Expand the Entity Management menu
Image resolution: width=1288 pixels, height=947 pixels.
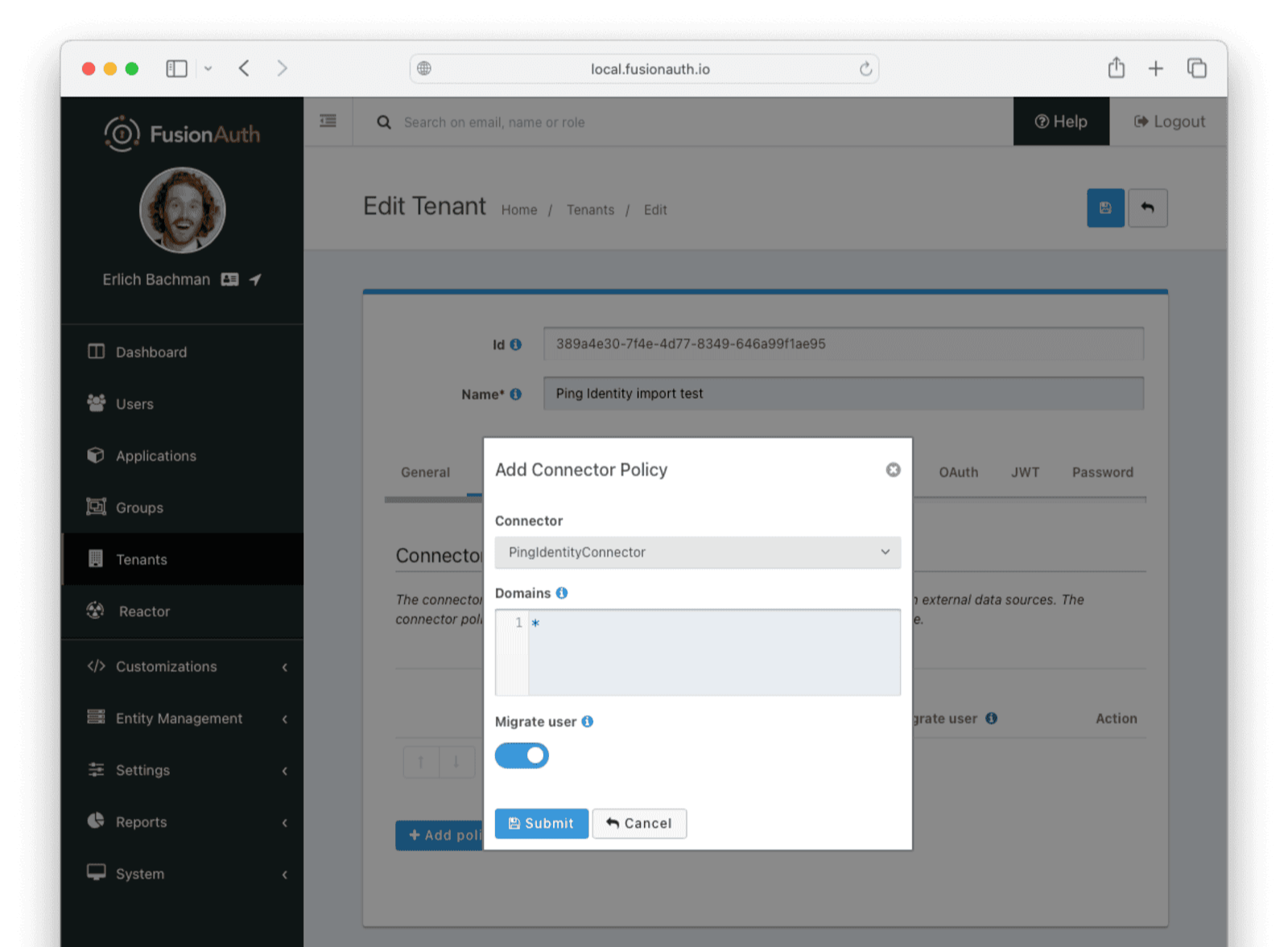tap(178, 718)
